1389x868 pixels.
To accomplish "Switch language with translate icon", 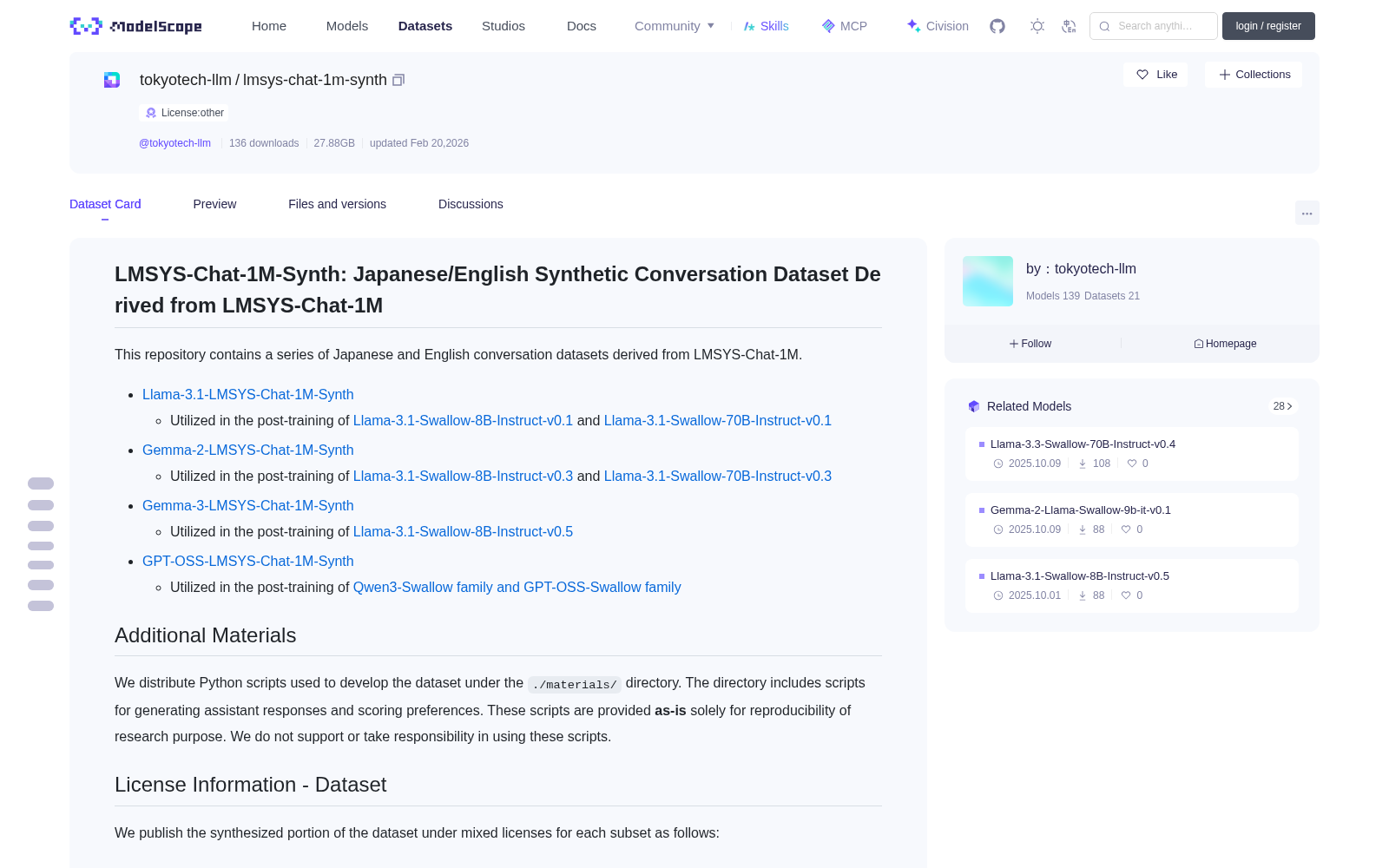I will coord(1069,26).
